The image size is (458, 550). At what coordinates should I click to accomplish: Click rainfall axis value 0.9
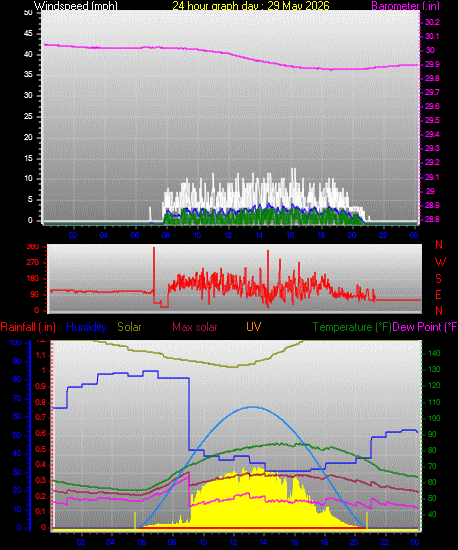41,387
